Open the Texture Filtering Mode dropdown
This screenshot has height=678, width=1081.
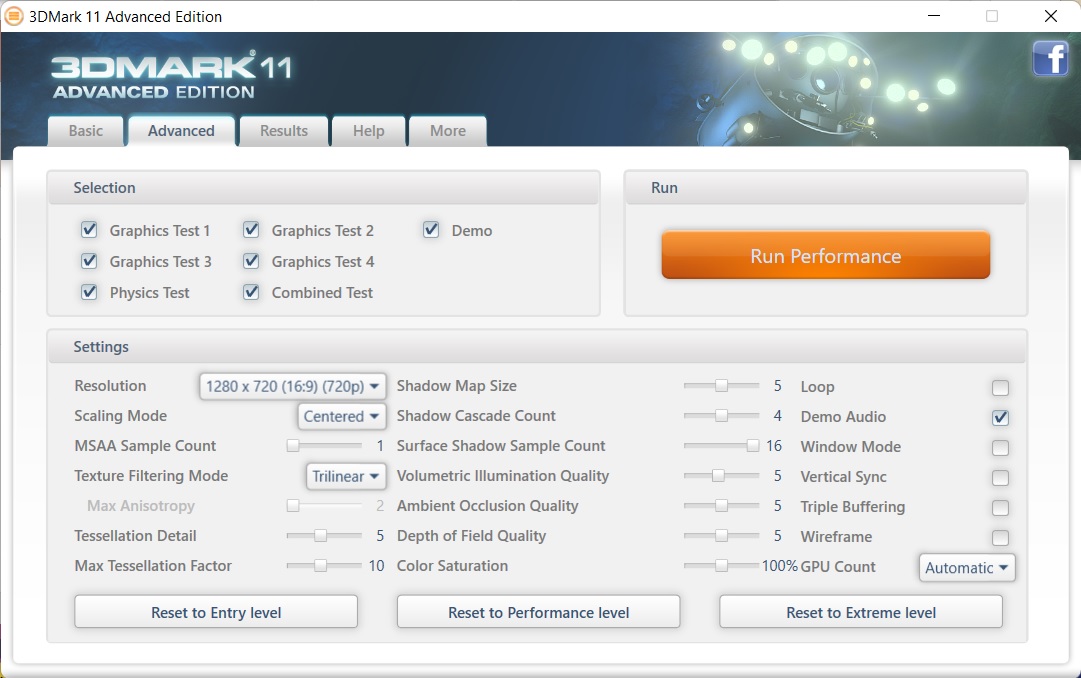pos(346,476)
